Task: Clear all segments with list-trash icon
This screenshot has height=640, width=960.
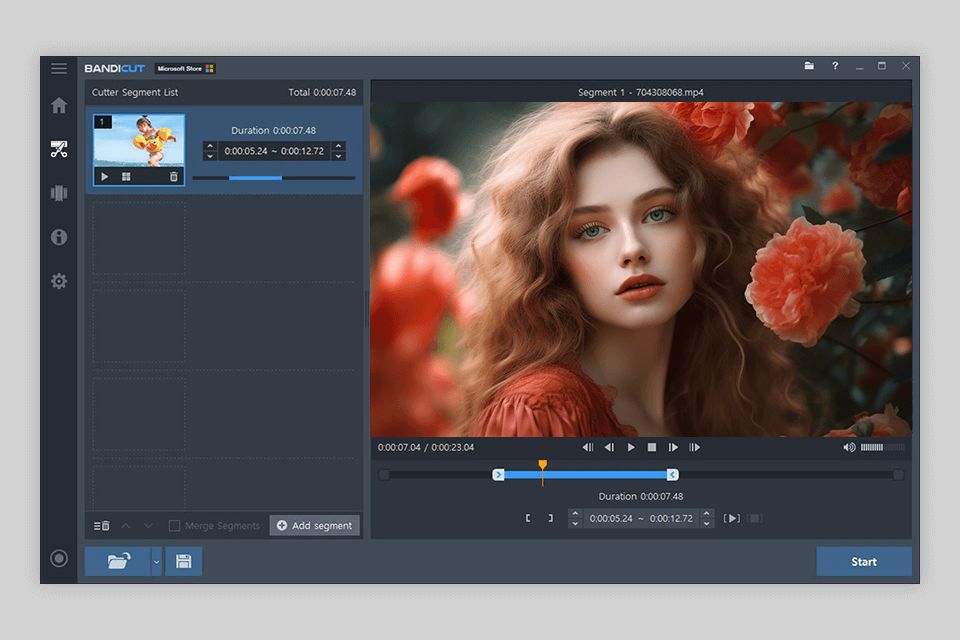Action: (x=101, y=526)
